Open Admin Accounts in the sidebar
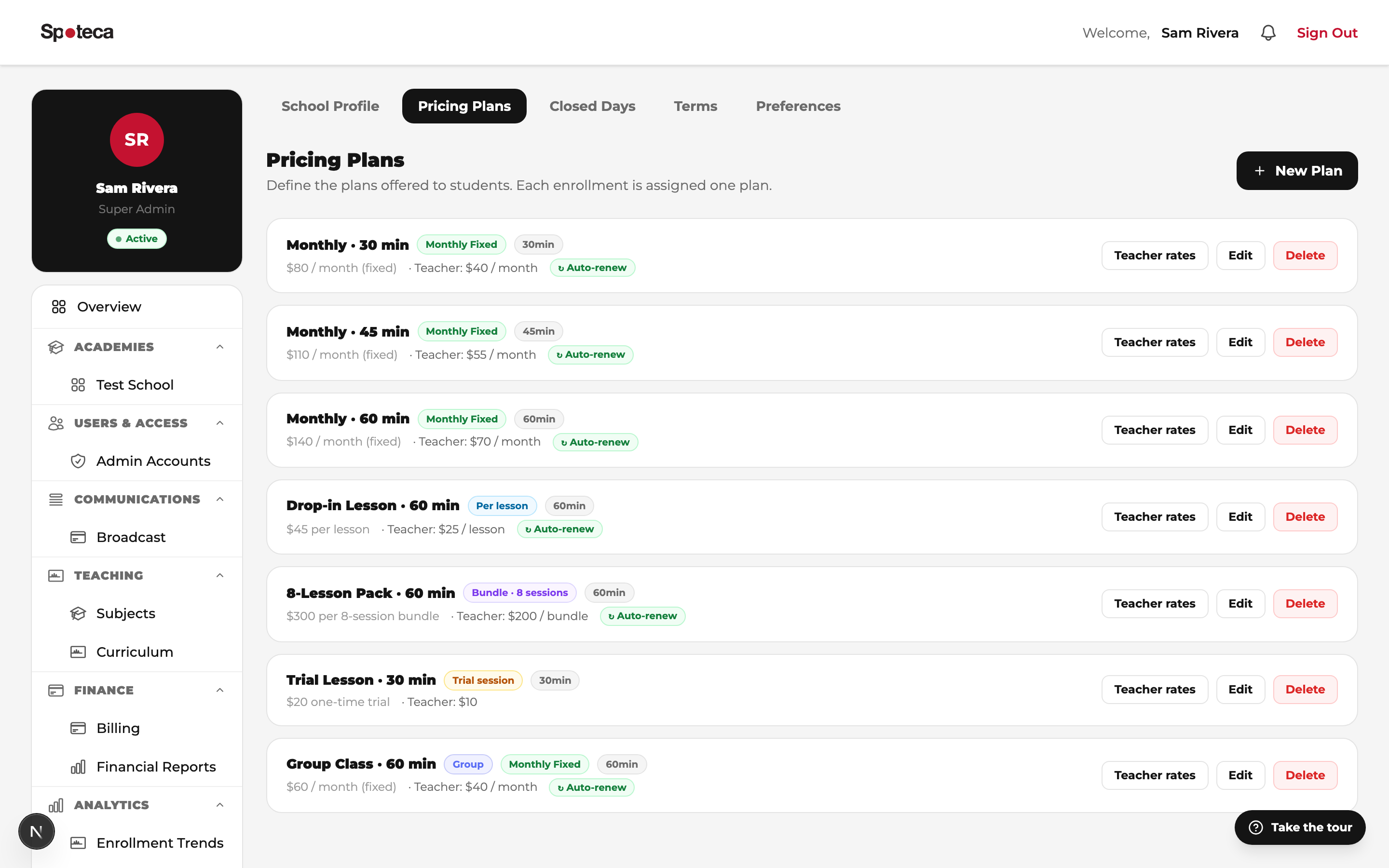The height and width of the screenshot is (868, 1389). (136, 461)
